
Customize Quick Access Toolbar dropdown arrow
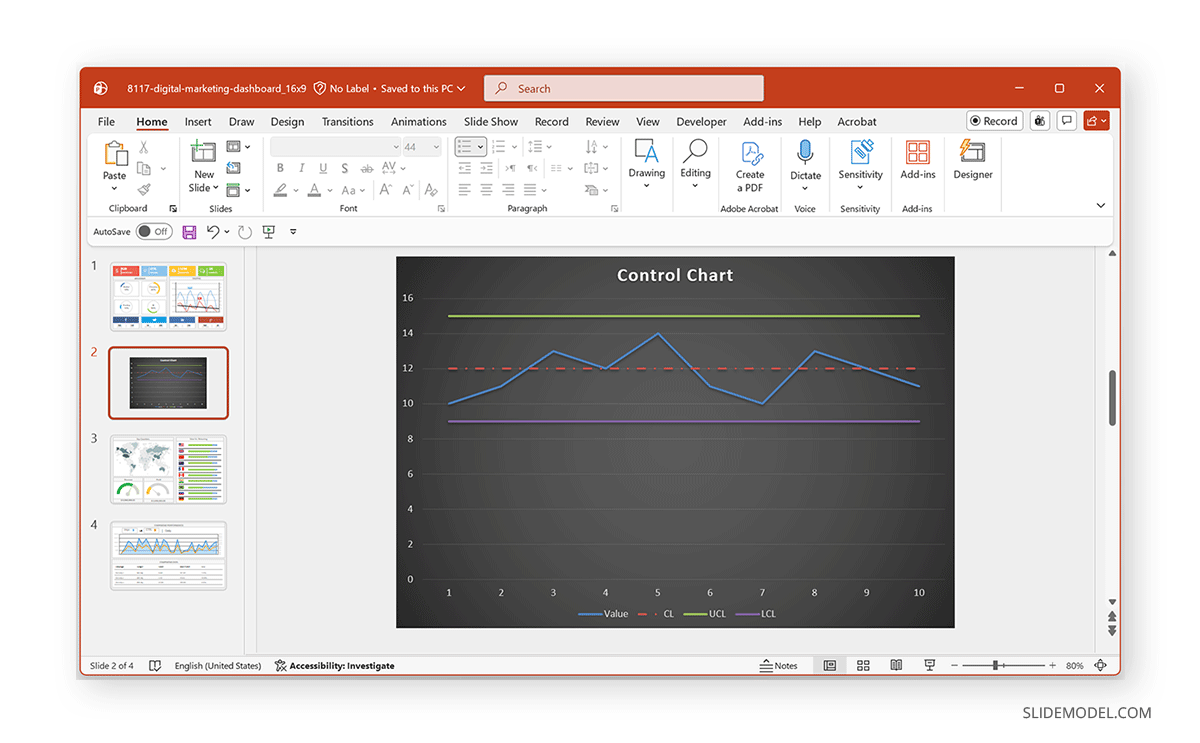point(293,231)
